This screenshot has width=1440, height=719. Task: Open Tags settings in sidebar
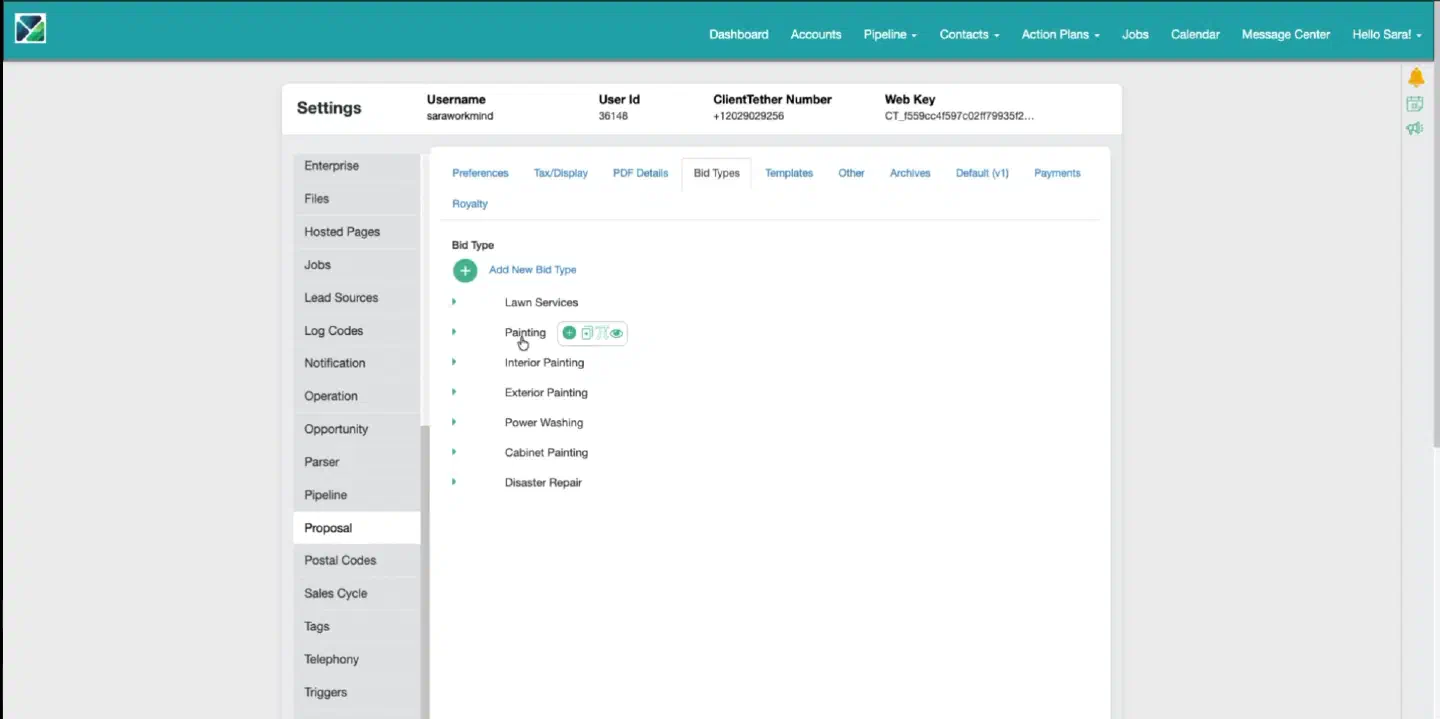pos(357,626)
